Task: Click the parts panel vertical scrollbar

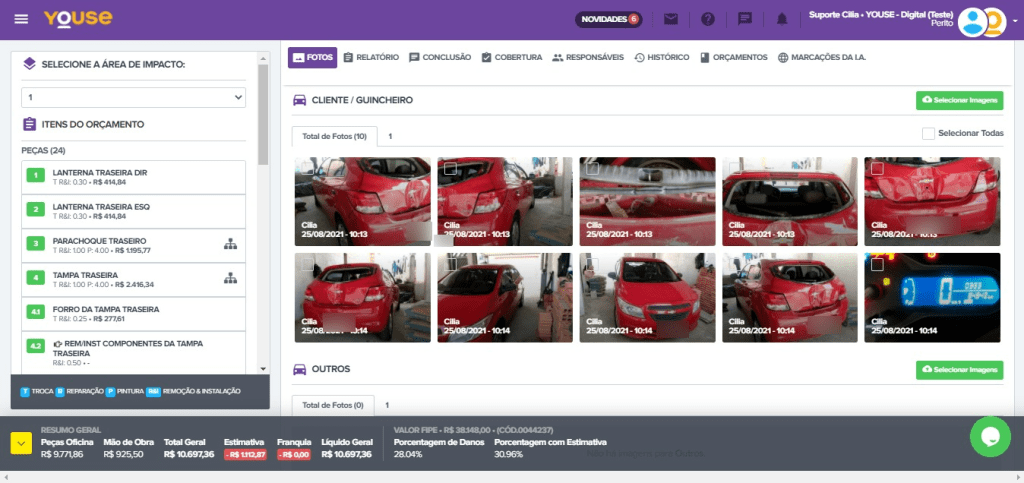Action: (x=263, y=114)
